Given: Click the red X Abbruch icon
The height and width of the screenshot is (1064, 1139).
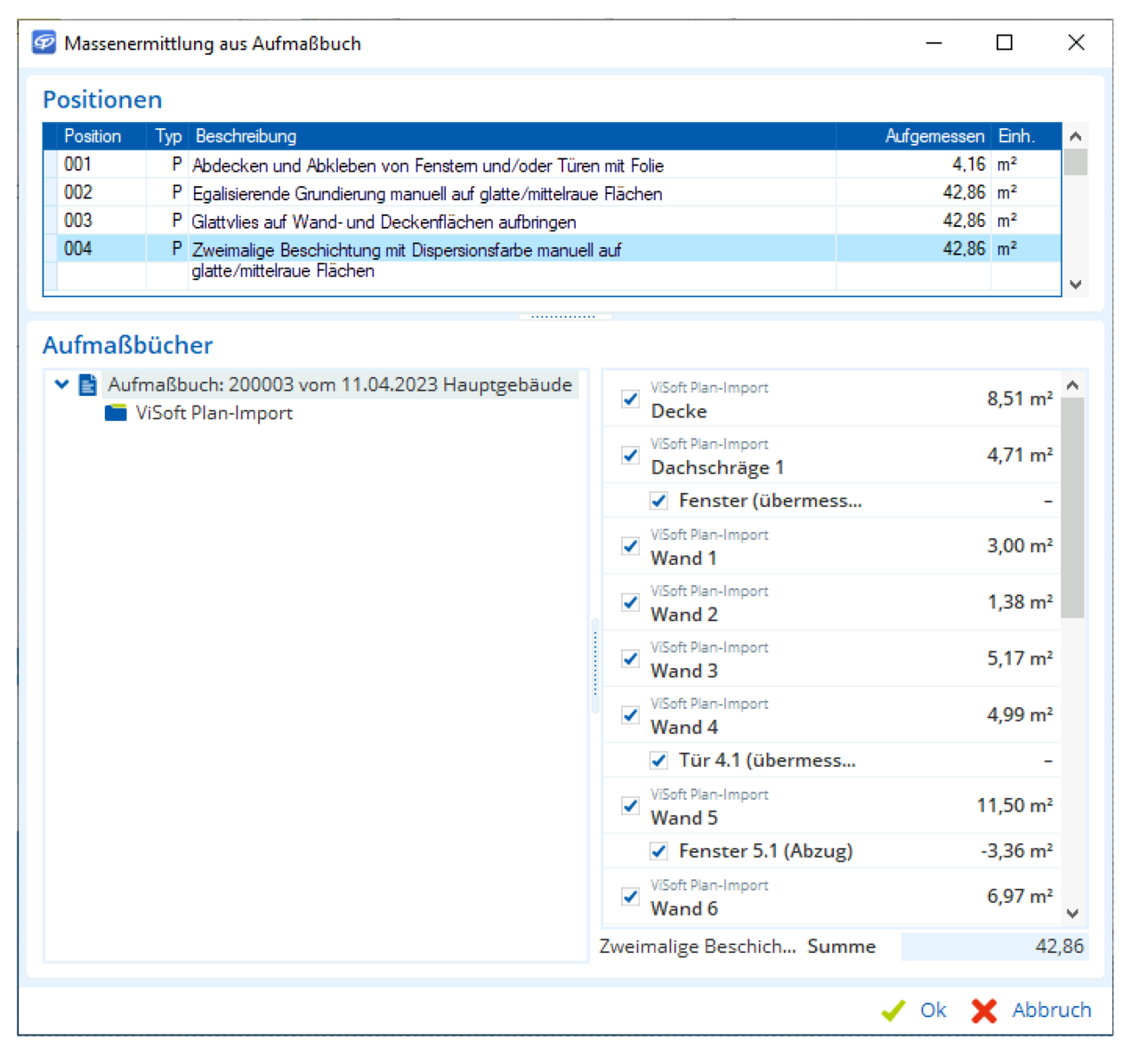Looking at the screenshot, I should 984,1011.
